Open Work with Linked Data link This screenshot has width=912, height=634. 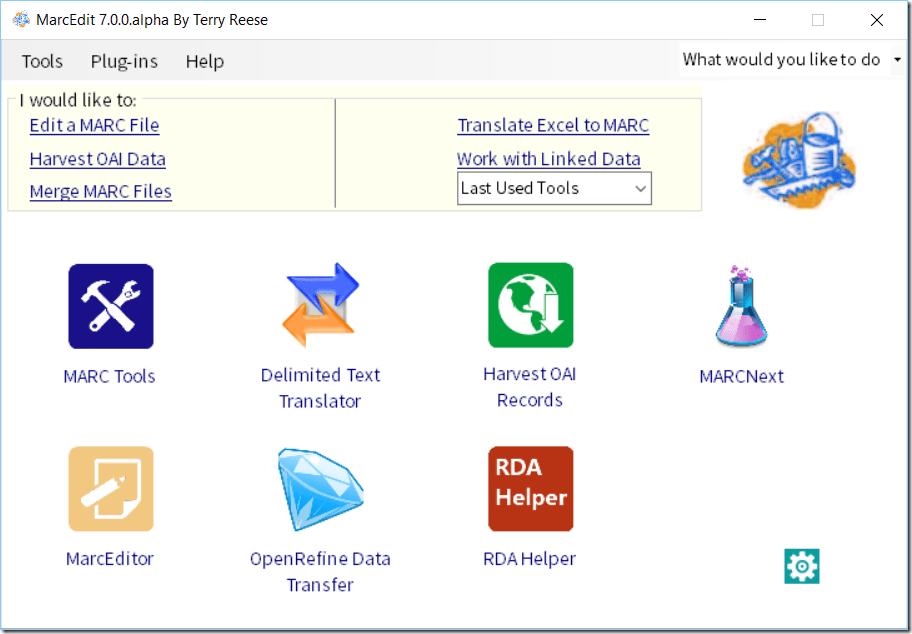coord(548,159)
